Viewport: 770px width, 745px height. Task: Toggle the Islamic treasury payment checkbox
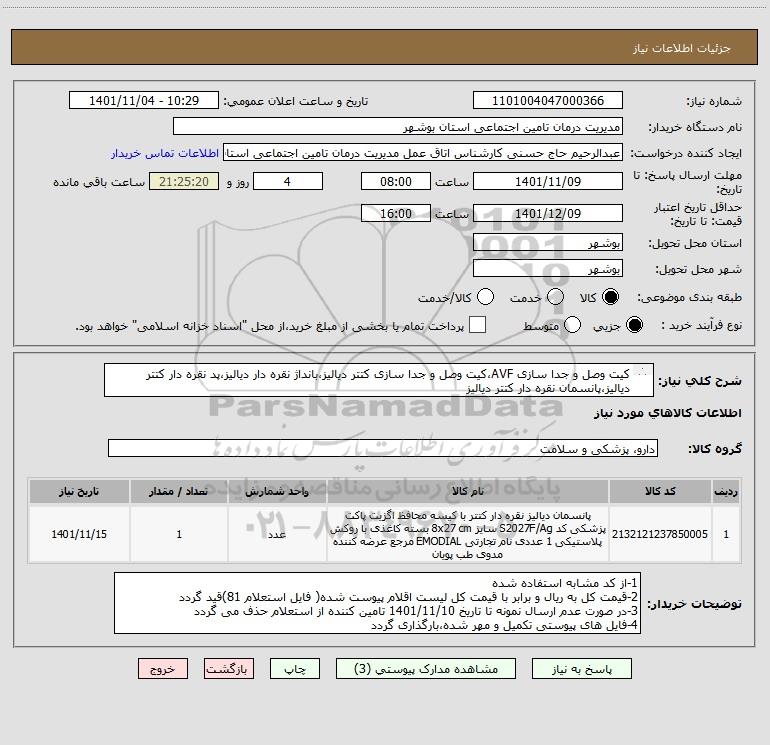(477, 325)
